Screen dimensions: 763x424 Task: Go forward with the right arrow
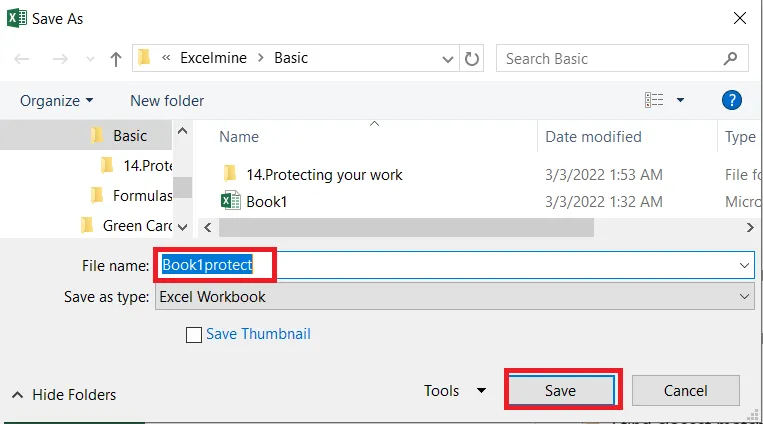pos(60,59)
